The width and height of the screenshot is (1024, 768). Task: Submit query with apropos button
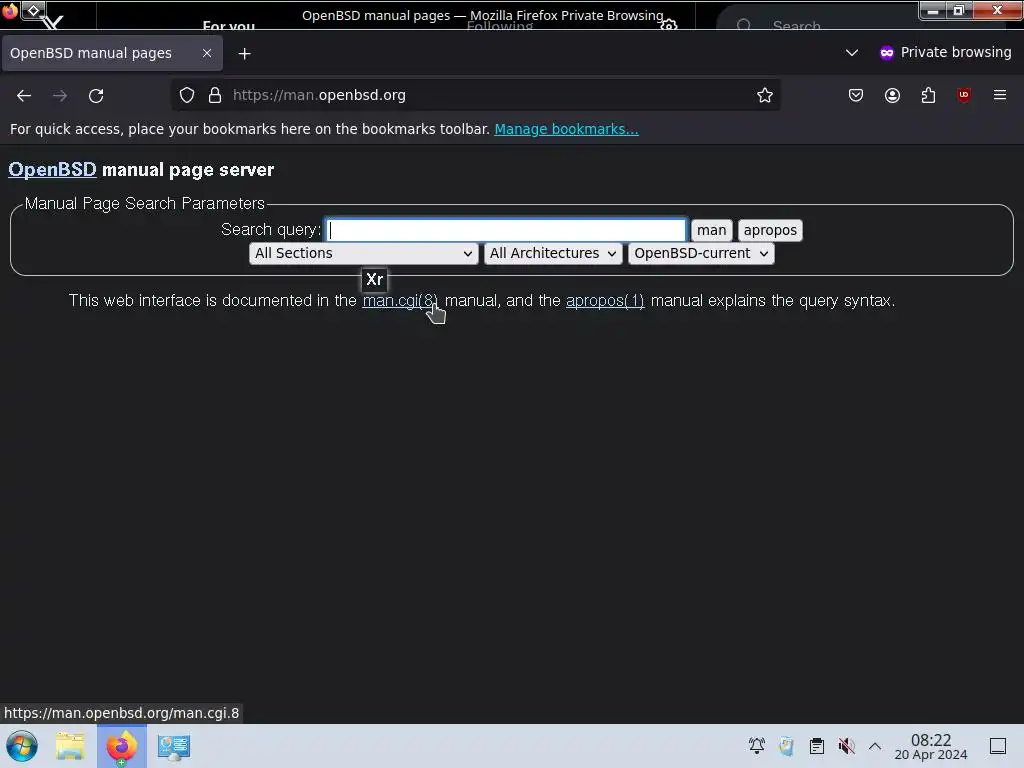pos(770,230)
